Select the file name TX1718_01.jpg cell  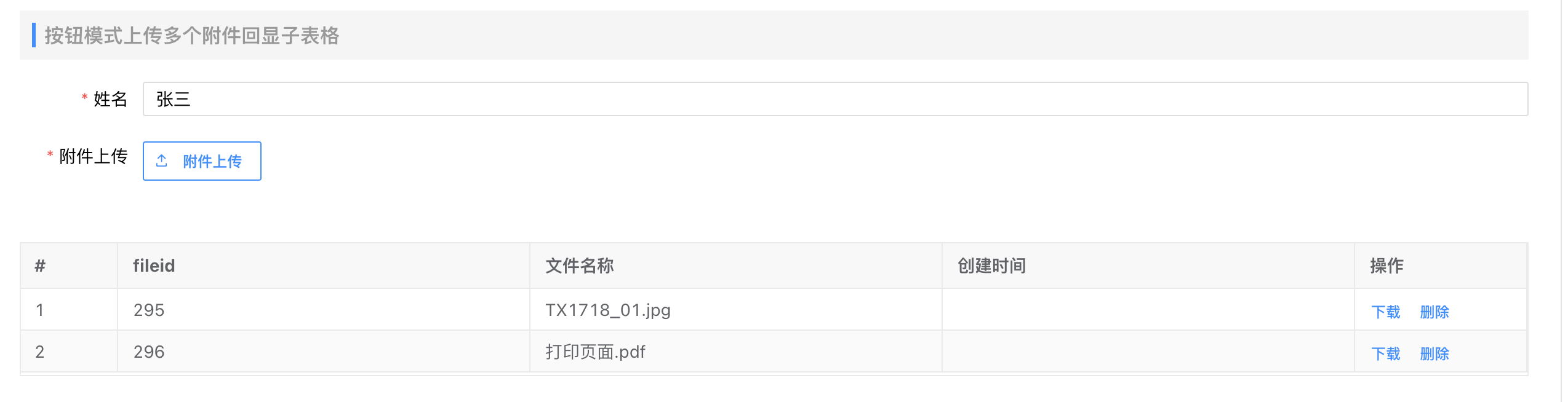click(x=608, y=310)
